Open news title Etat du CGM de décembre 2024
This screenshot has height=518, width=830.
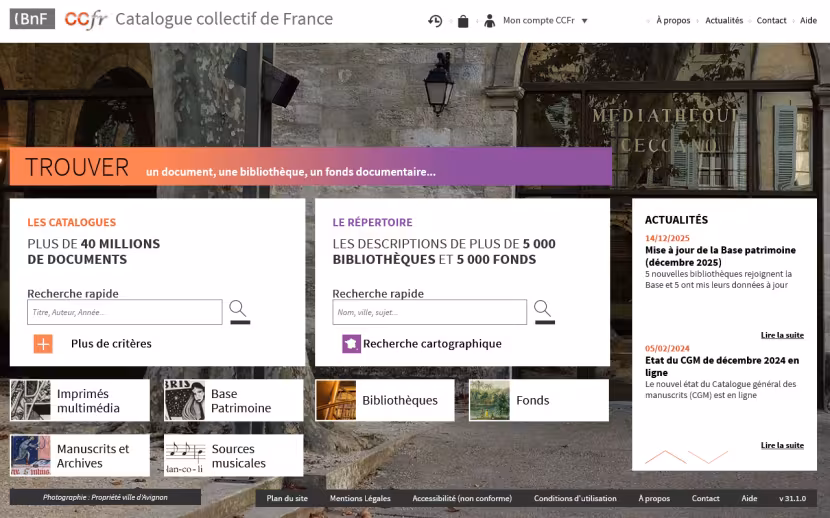721,366
